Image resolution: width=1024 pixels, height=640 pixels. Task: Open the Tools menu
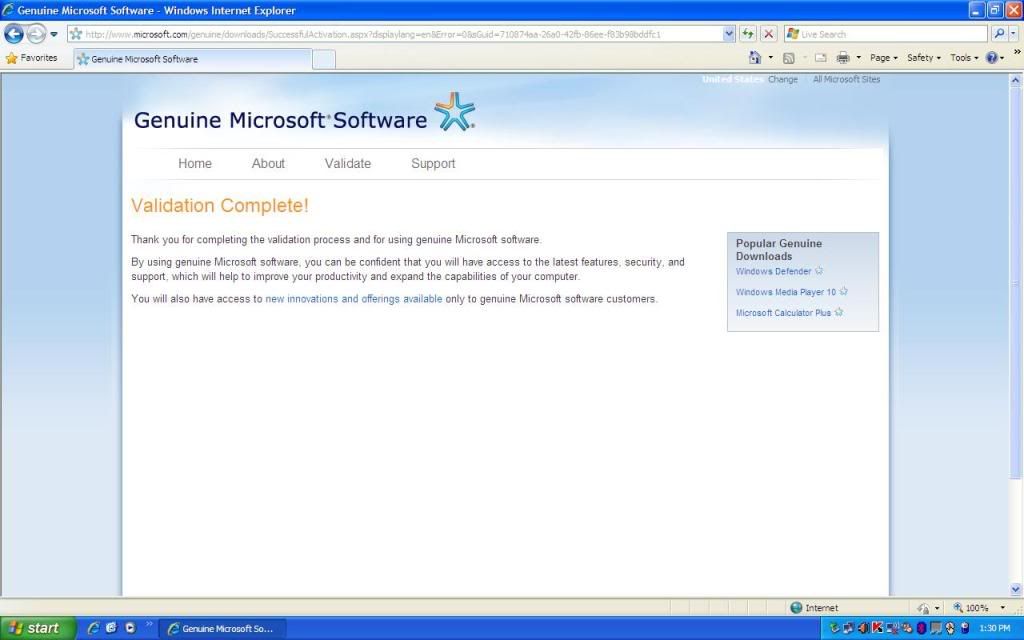point(964,58)
